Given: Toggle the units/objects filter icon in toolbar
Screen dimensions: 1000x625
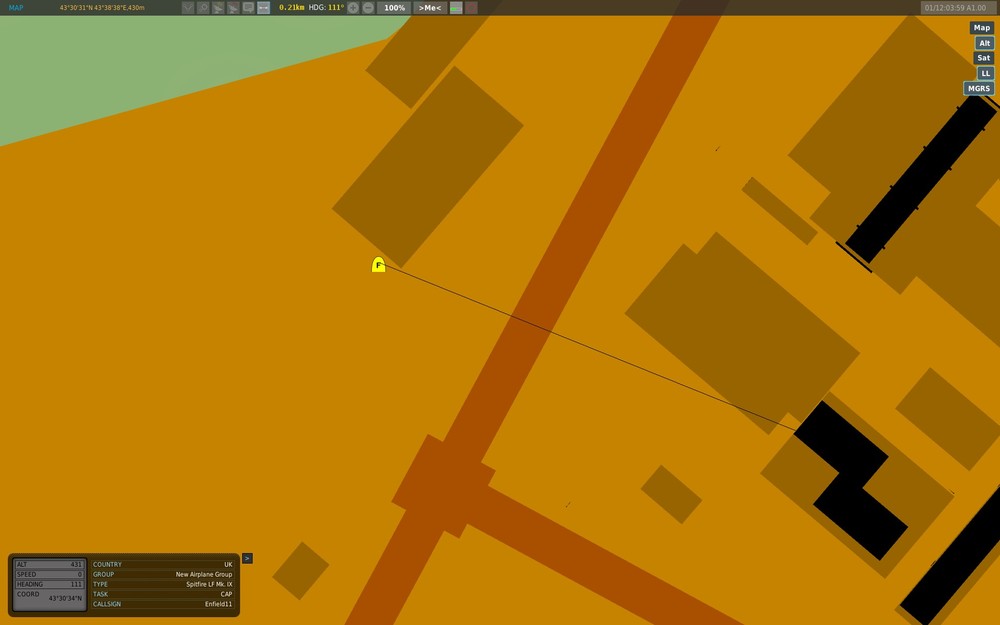Looking at the screenshot, I should tap(188, 8).
